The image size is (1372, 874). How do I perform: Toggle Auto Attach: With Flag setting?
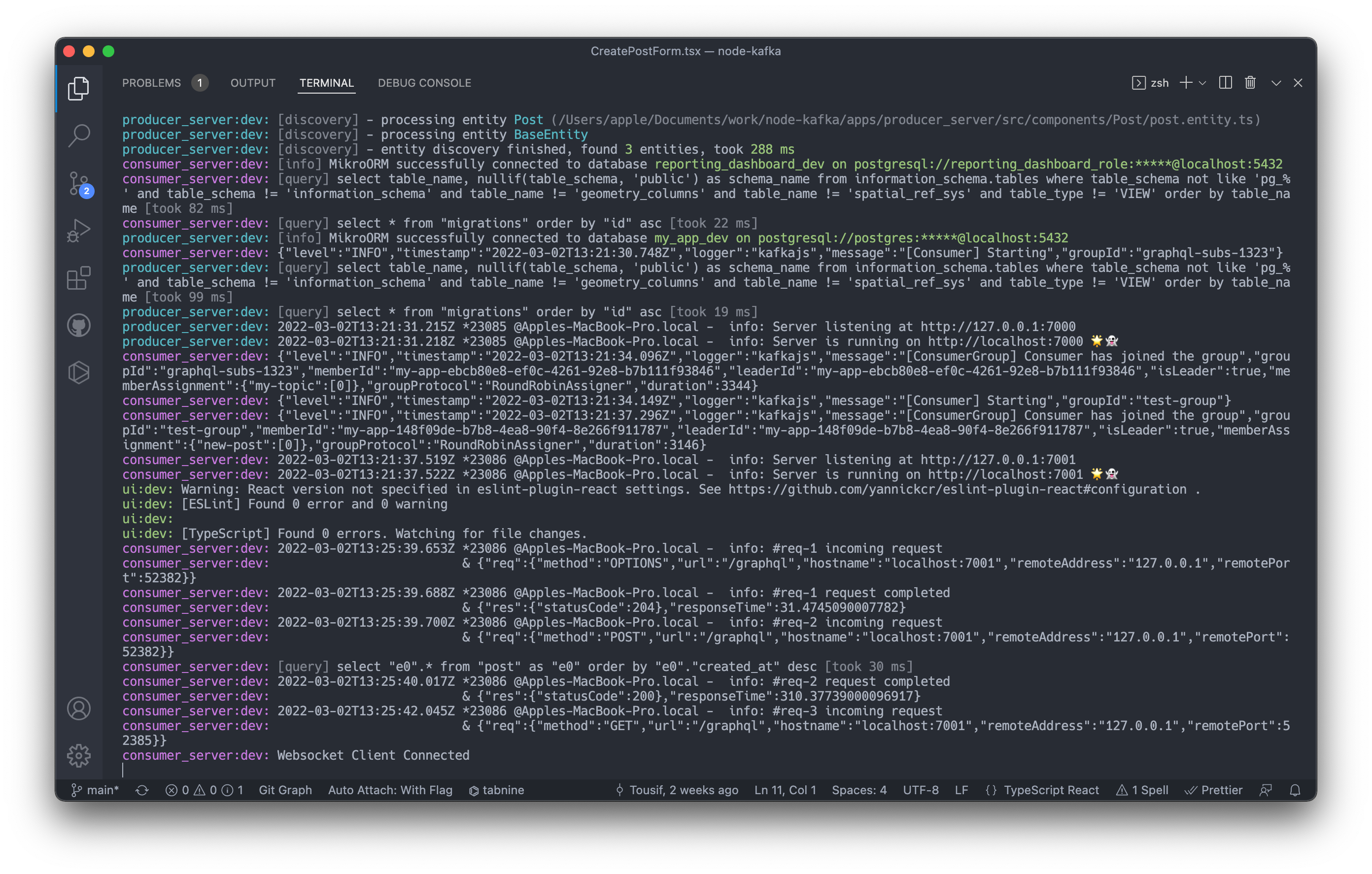[x=390, y=790]
